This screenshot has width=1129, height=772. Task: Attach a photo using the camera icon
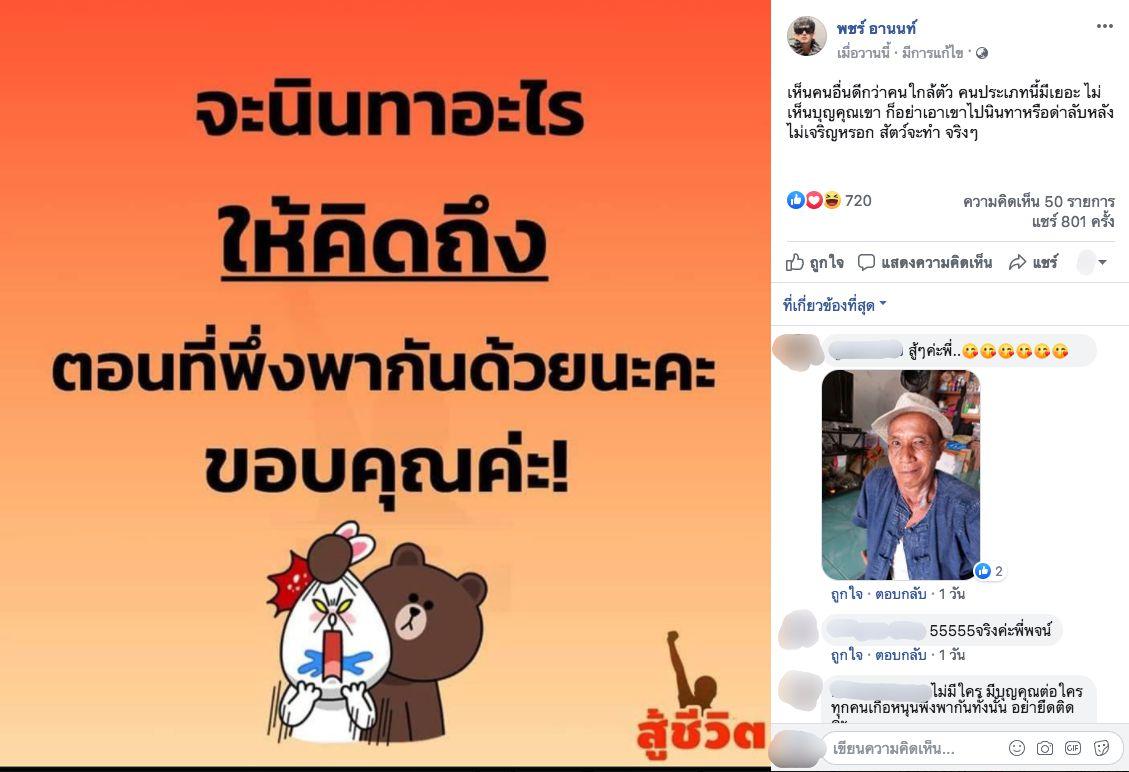pos(1045,748)
